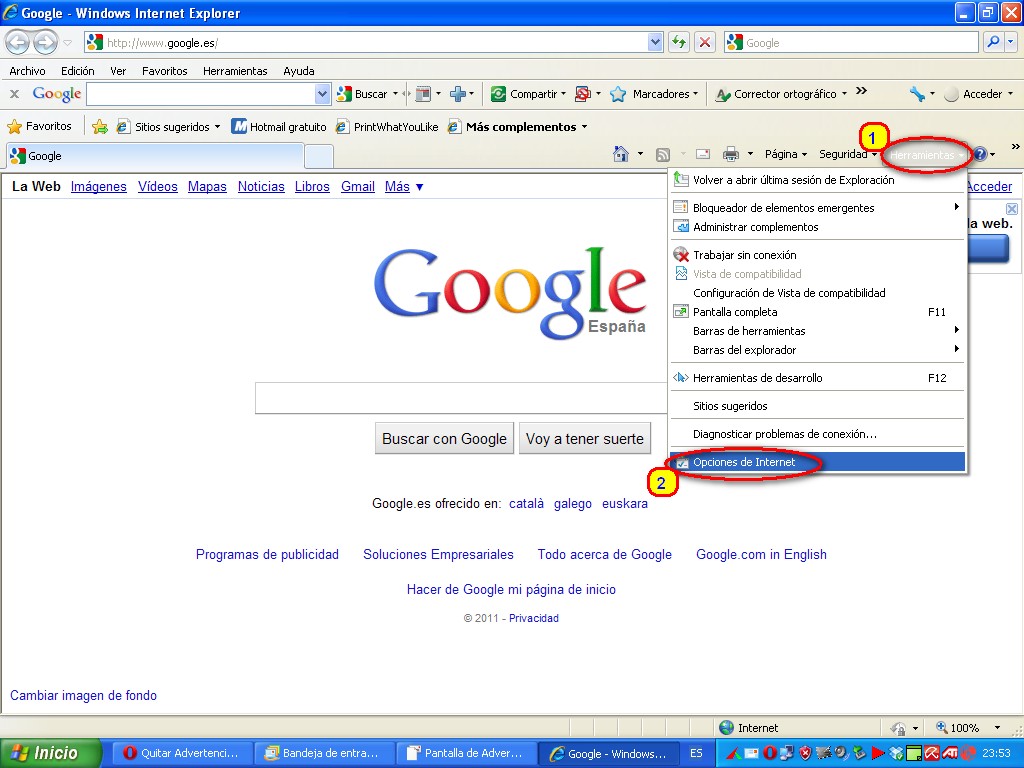Click the Refresh page icon

(679, 42)
